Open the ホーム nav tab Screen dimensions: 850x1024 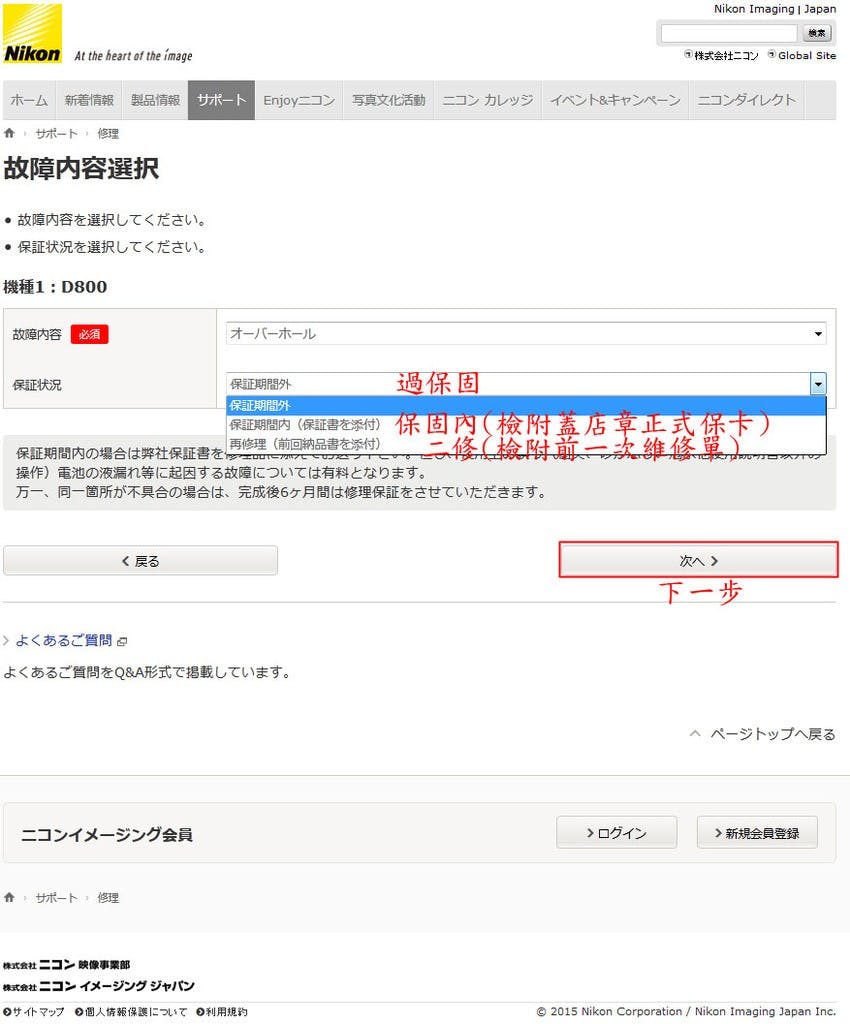tap(29, 100)
